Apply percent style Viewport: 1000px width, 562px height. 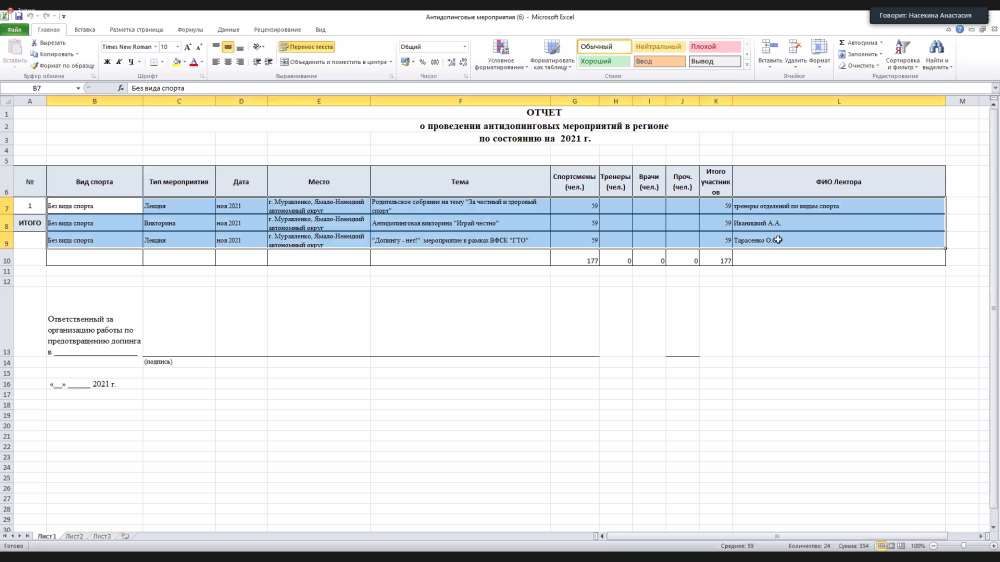pos(422,62)
